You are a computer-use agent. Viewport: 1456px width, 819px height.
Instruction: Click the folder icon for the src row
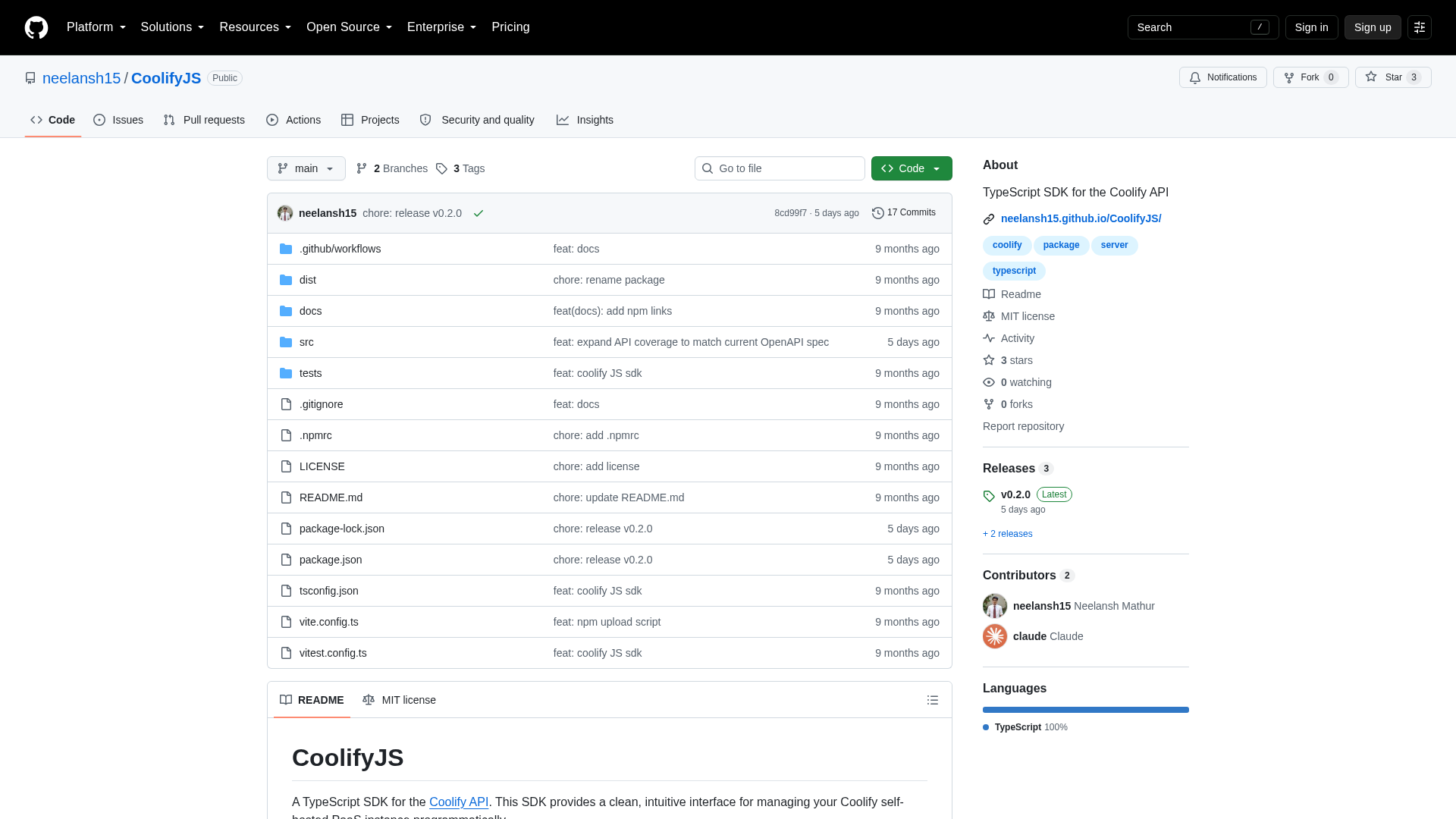click(x=286, y=342)
